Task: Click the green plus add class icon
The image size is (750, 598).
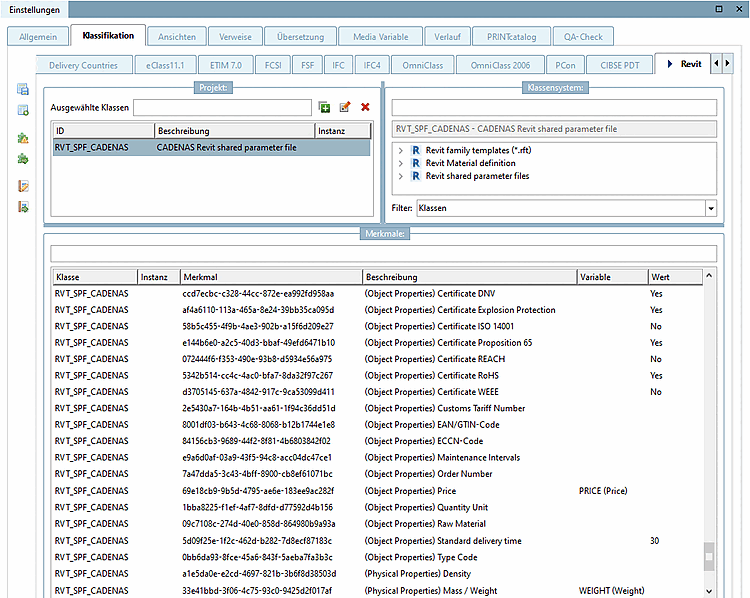Action: point(325,107)
